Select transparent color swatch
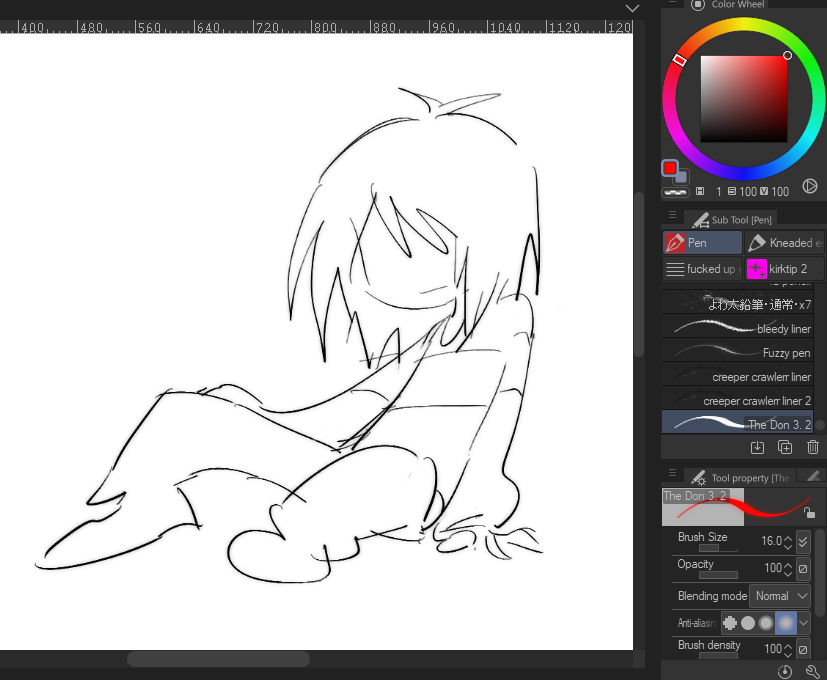The image size is (827, 680). [675, 193]
